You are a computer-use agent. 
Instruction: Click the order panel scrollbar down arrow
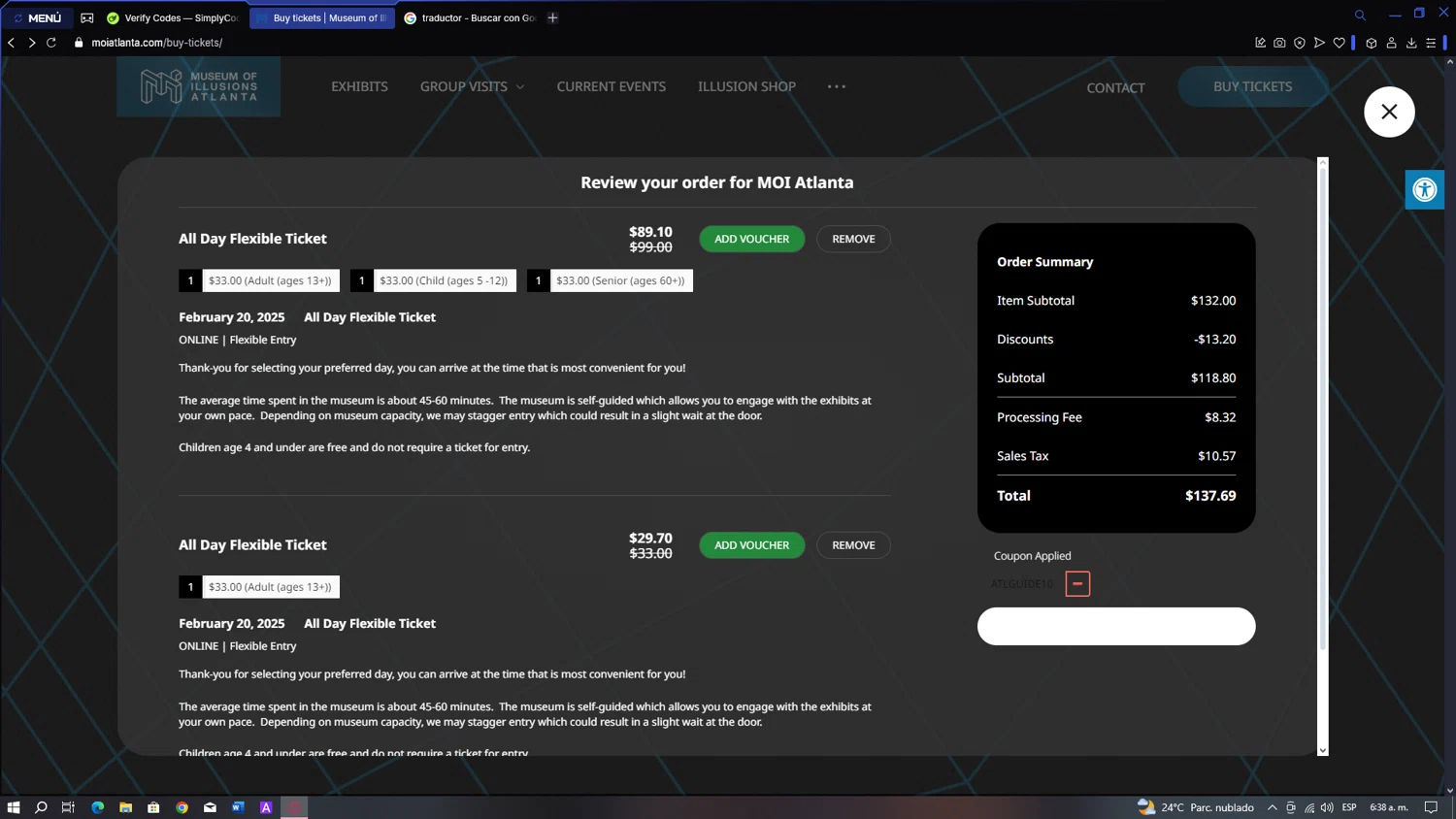click(1322, 750)
